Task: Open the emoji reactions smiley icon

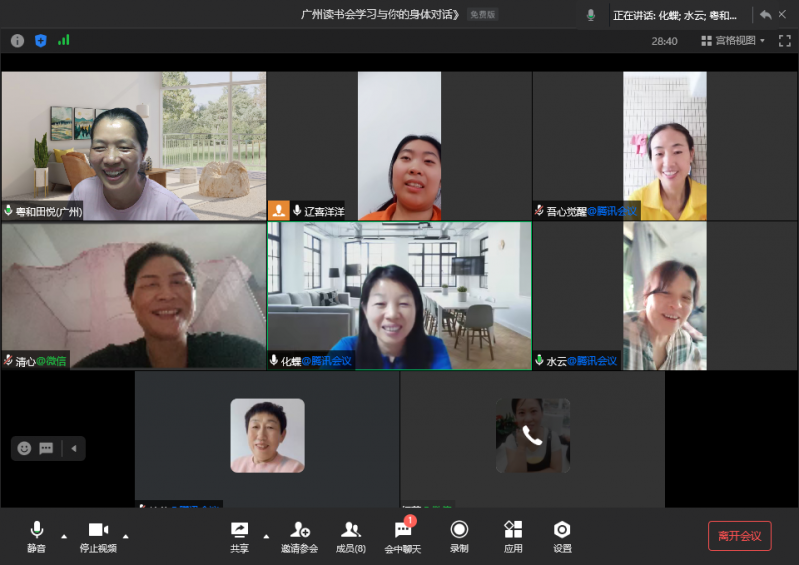Action: tap(24, 448)
